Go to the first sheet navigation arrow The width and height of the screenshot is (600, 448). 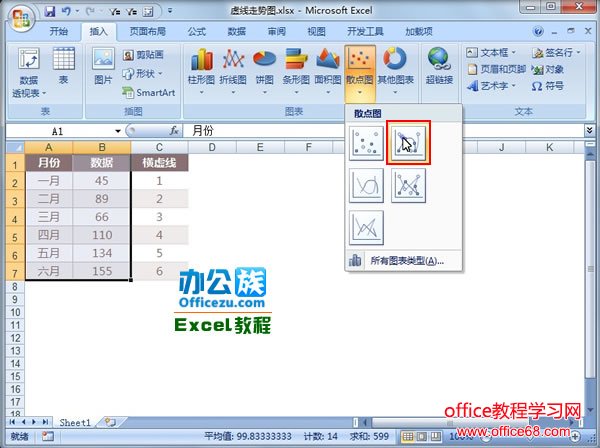tap(13, 422)
